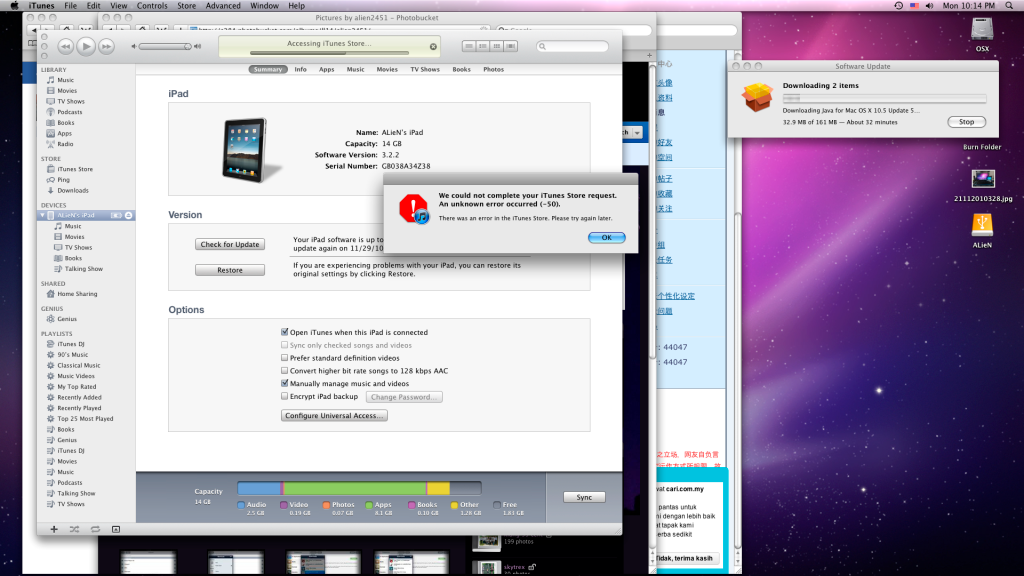Image resolution: width=1024 pixels, height=576 pixels.
Task: Dismiss the error dialog with OK
Action: tap(606, 237)
